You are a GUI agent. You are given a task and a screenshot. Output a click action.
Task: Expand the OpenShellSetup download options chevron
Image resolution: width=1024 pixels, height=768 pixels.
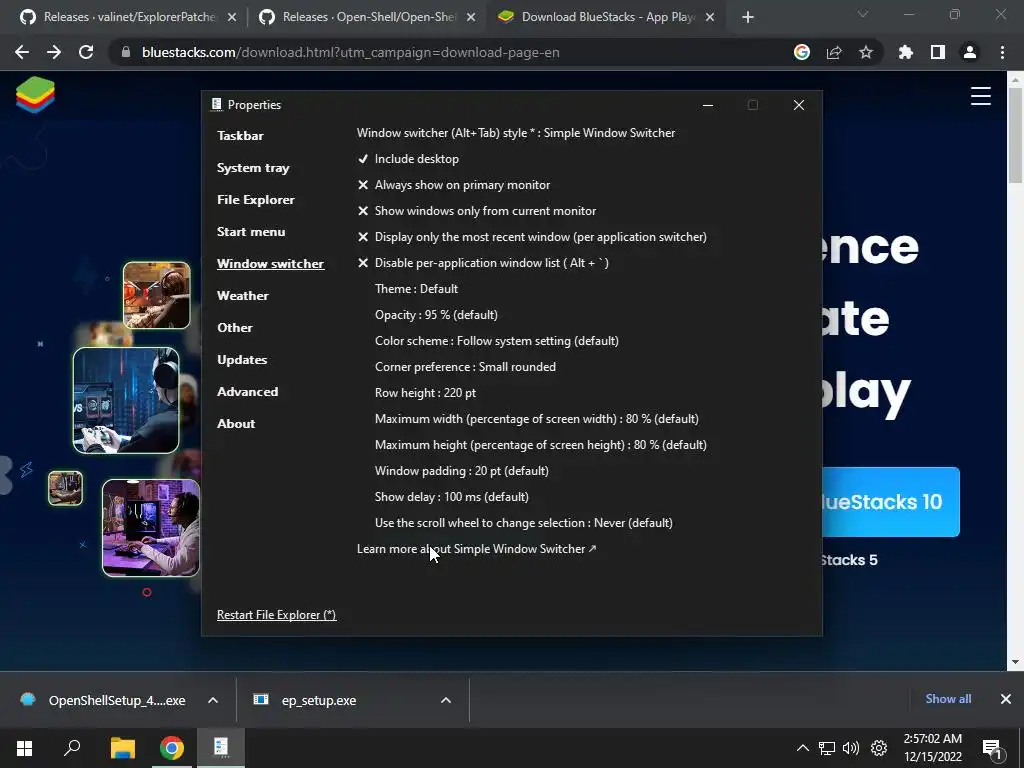point(213,700)
